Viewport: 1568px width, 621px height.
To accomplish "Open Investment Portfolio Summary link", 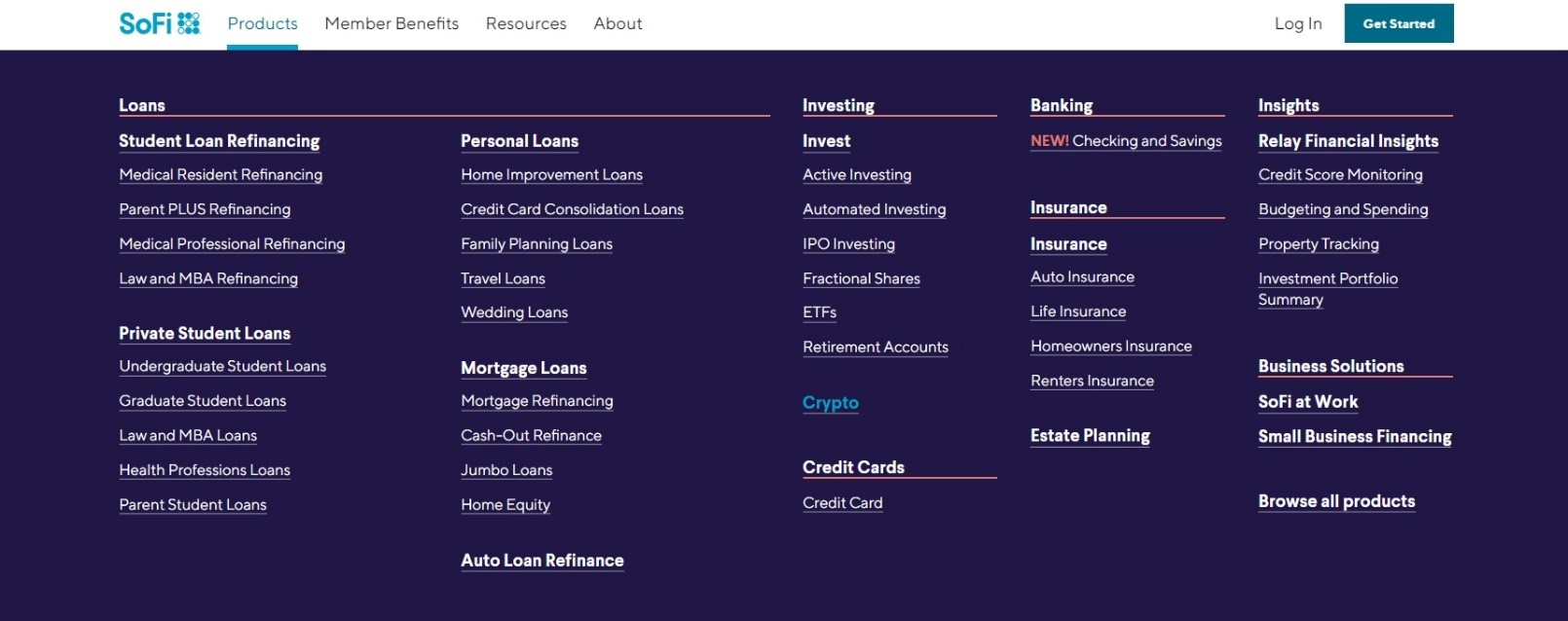I will point(1327,289).
